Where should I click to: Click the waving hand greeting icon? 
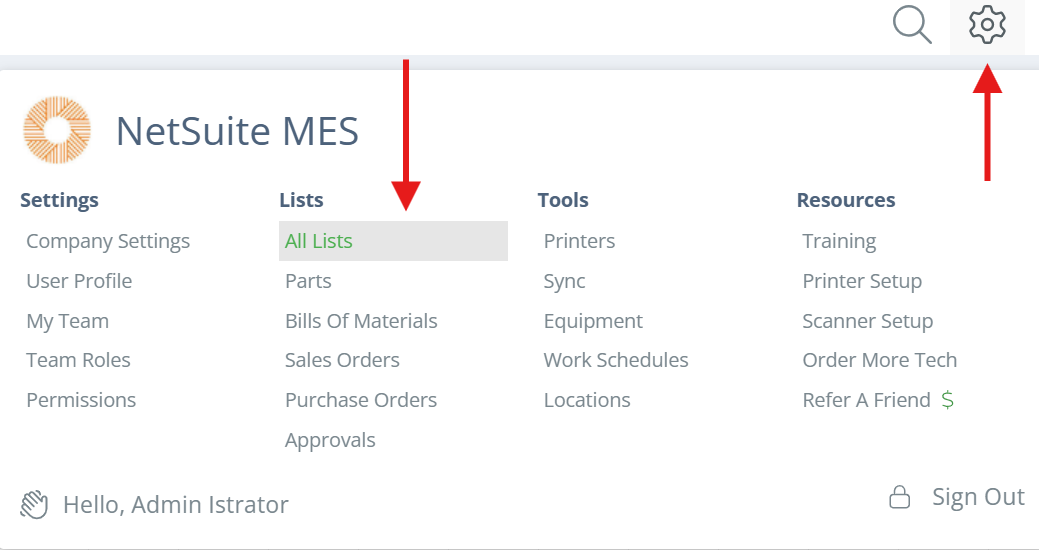click(x=34, y=505)
